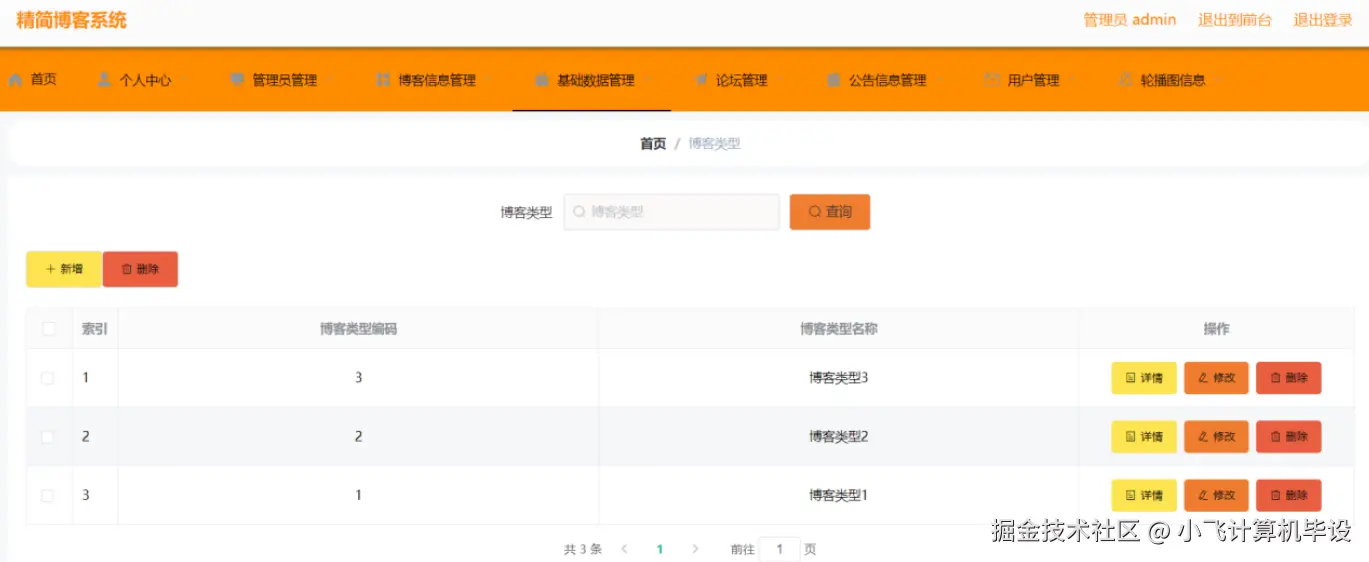Screen dimensions: 1369x562
Task: Click 修改 for row 博客类型2
Action: coord(1217,437)
